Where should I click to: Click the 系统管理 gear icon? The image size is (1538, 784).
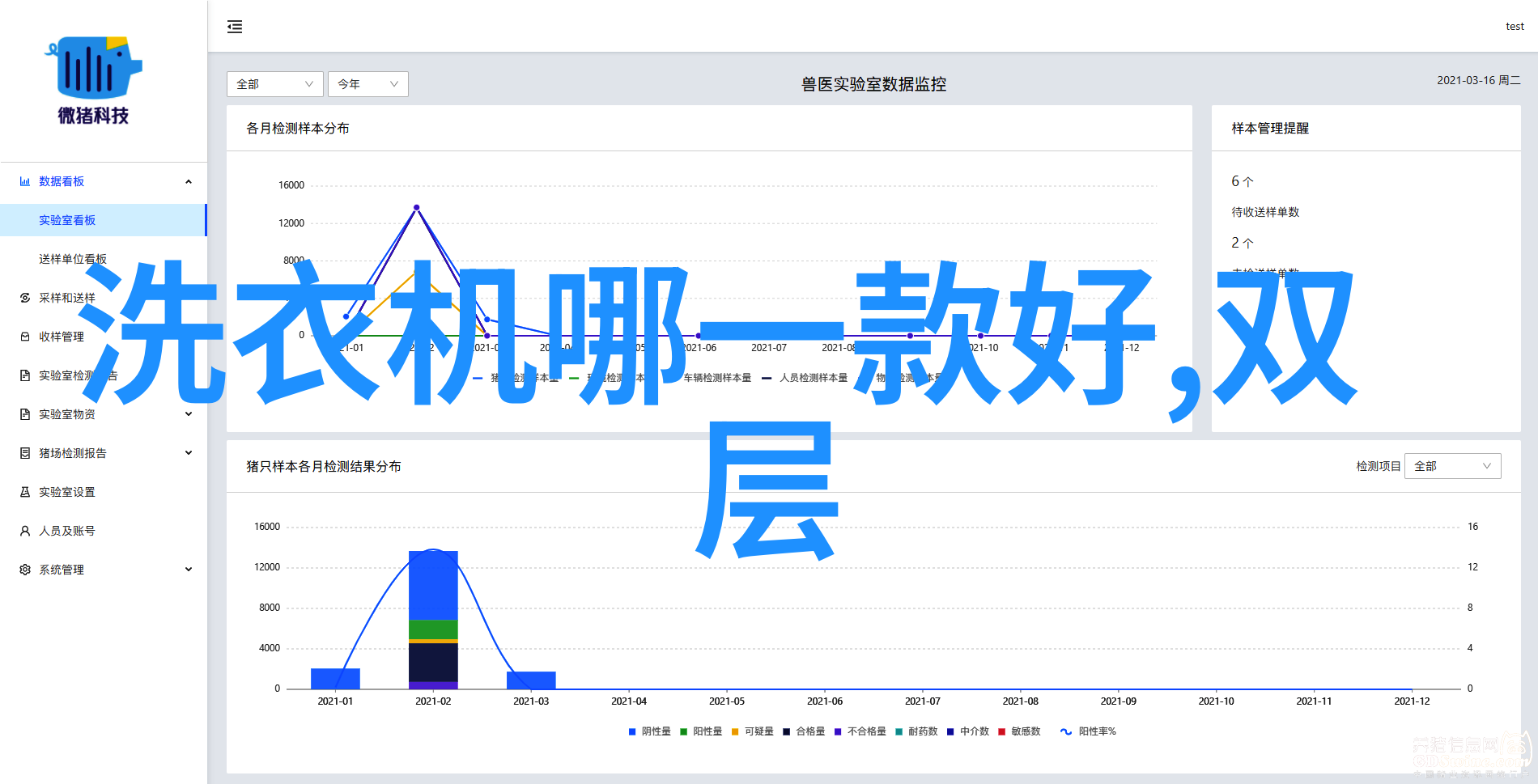(x=25, y=570)
